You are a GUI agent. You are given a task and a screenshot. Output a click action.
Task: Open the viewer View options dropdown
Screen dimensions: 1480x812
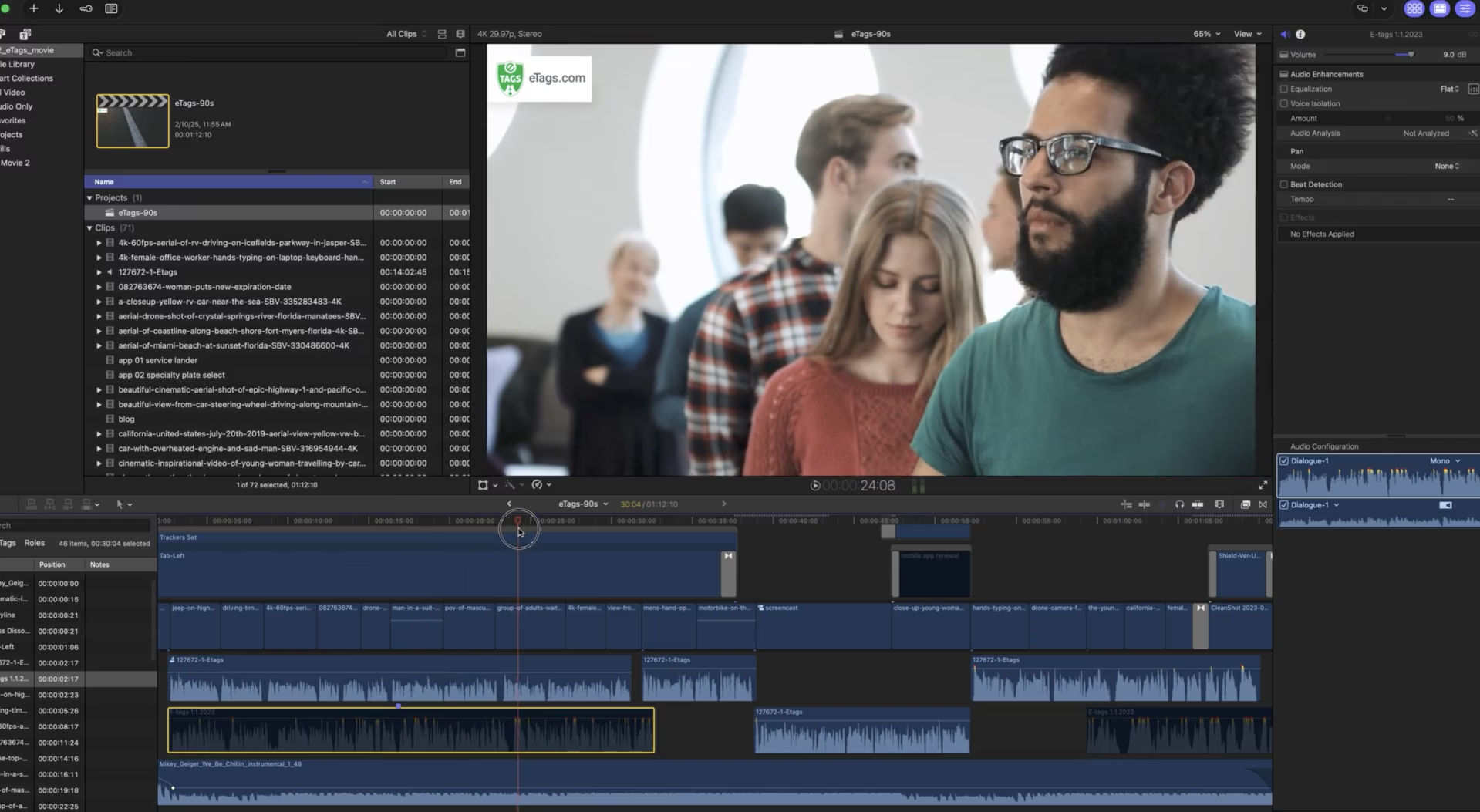tap(1247, 34)
